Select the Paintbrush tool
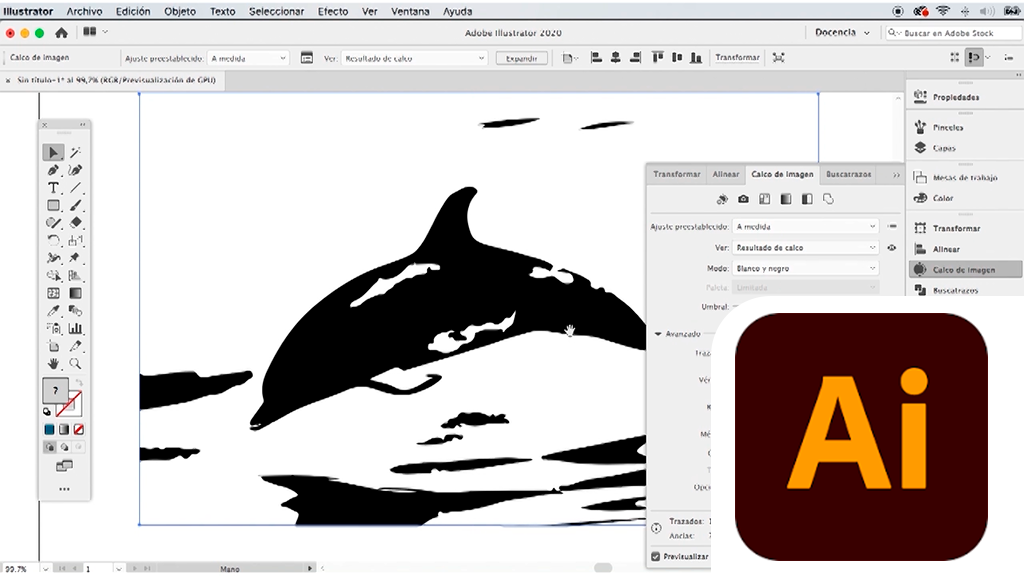This screenshot has height=576, width=1024. click(x=75, y=206)
